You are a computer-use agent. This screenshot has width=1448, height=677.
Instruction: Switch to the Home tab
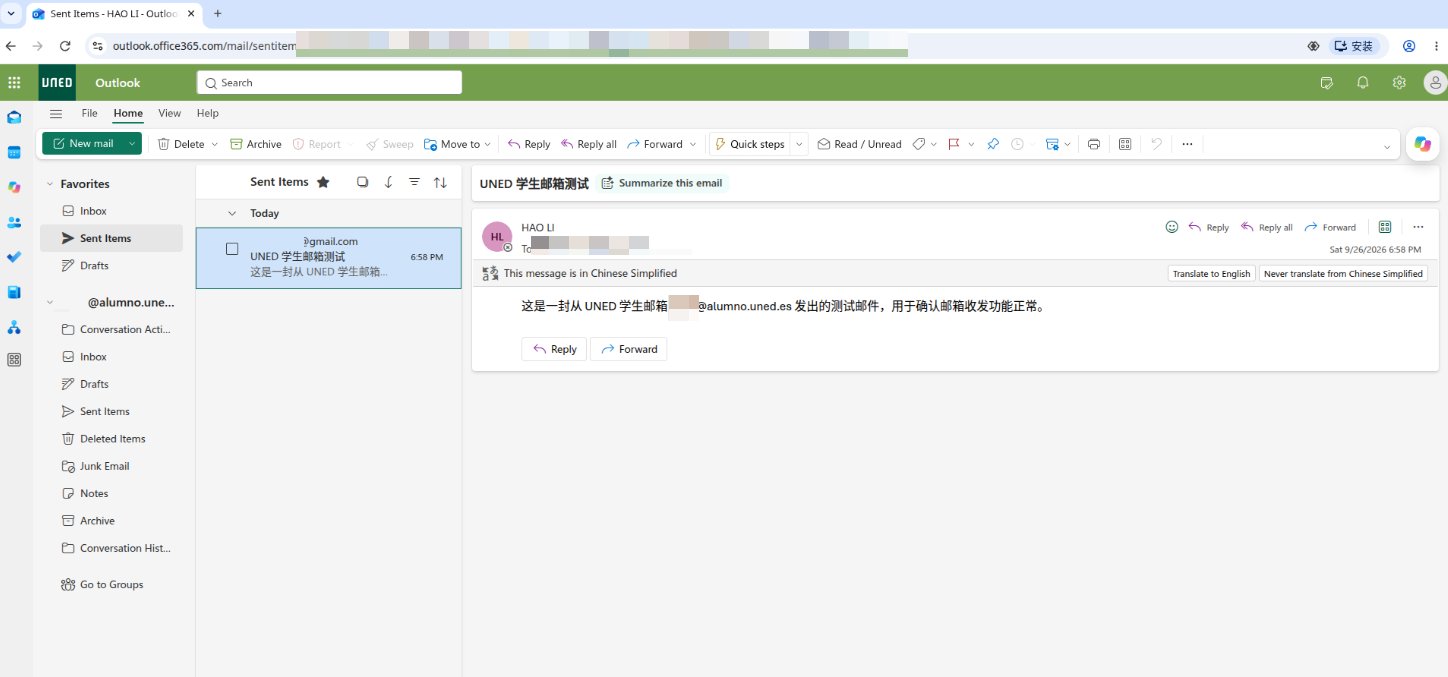coord(128,114)
